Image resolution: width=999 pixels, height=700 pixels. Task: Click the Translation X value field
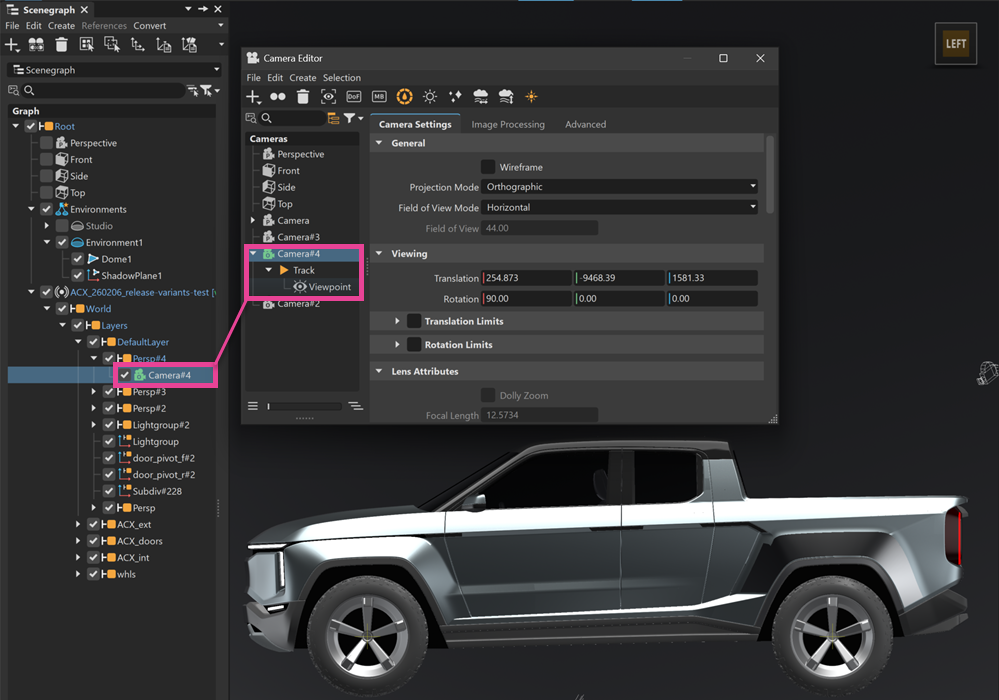pos(526,278)
